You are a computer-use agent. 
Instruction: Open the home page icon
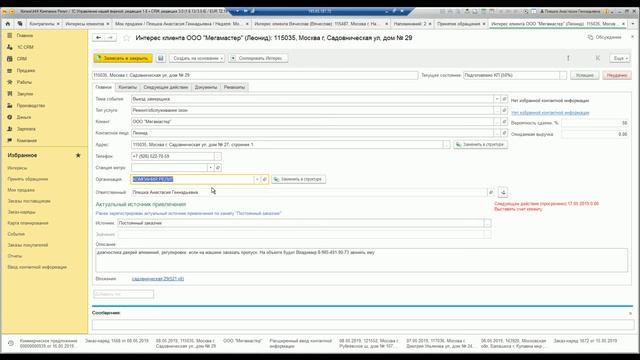click(x=7, y=24)
